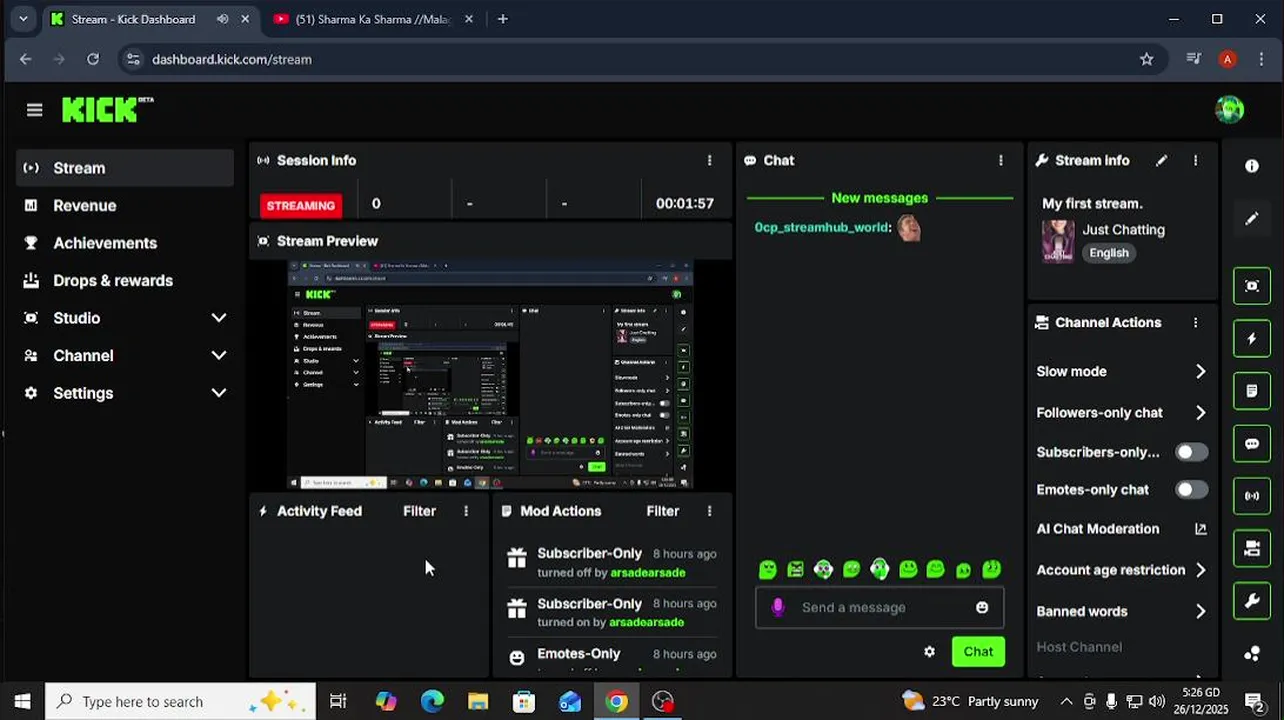Insert the last green emote in the row
The height and width of the screenshot is (720, 1284).
pyautogui.click(x=991, y=569)
